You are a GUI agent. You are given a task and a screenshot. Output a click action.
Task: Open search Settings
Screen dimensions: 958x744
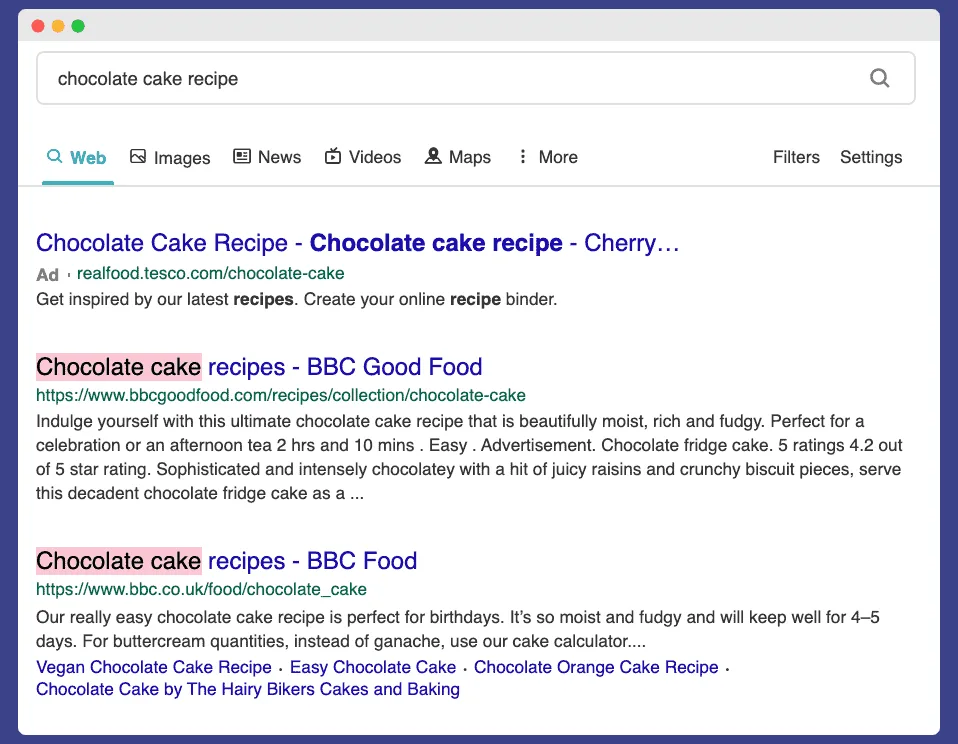[x=870, y=157]
